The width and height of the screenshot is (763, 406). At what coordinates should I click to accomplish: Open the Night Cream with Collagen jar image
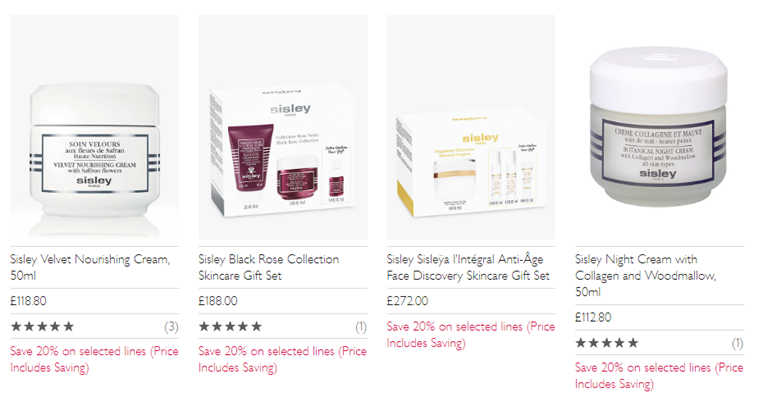659,127
